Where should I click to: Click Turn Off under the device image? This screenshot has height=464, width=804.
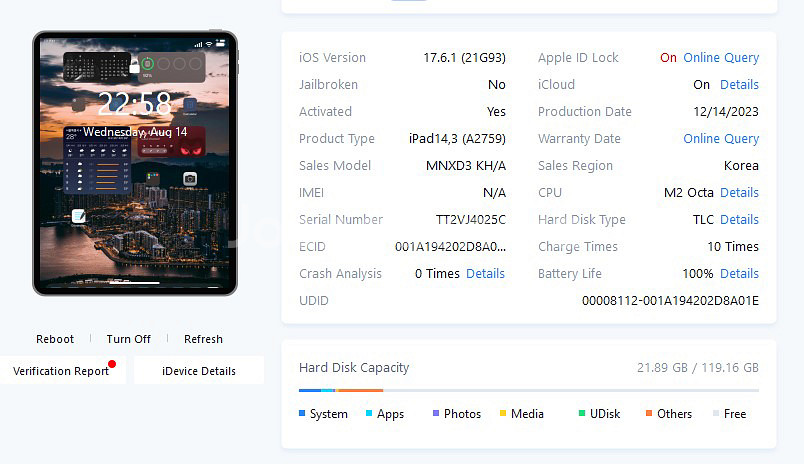pyautogui.click(x=128, y=339)
